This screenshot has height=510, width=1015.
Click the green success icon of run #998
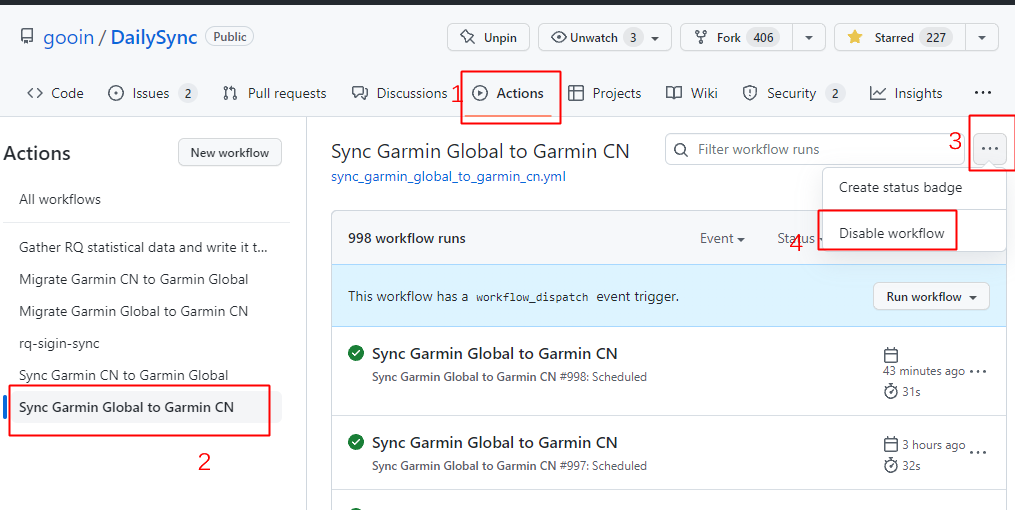pos(355,353)
